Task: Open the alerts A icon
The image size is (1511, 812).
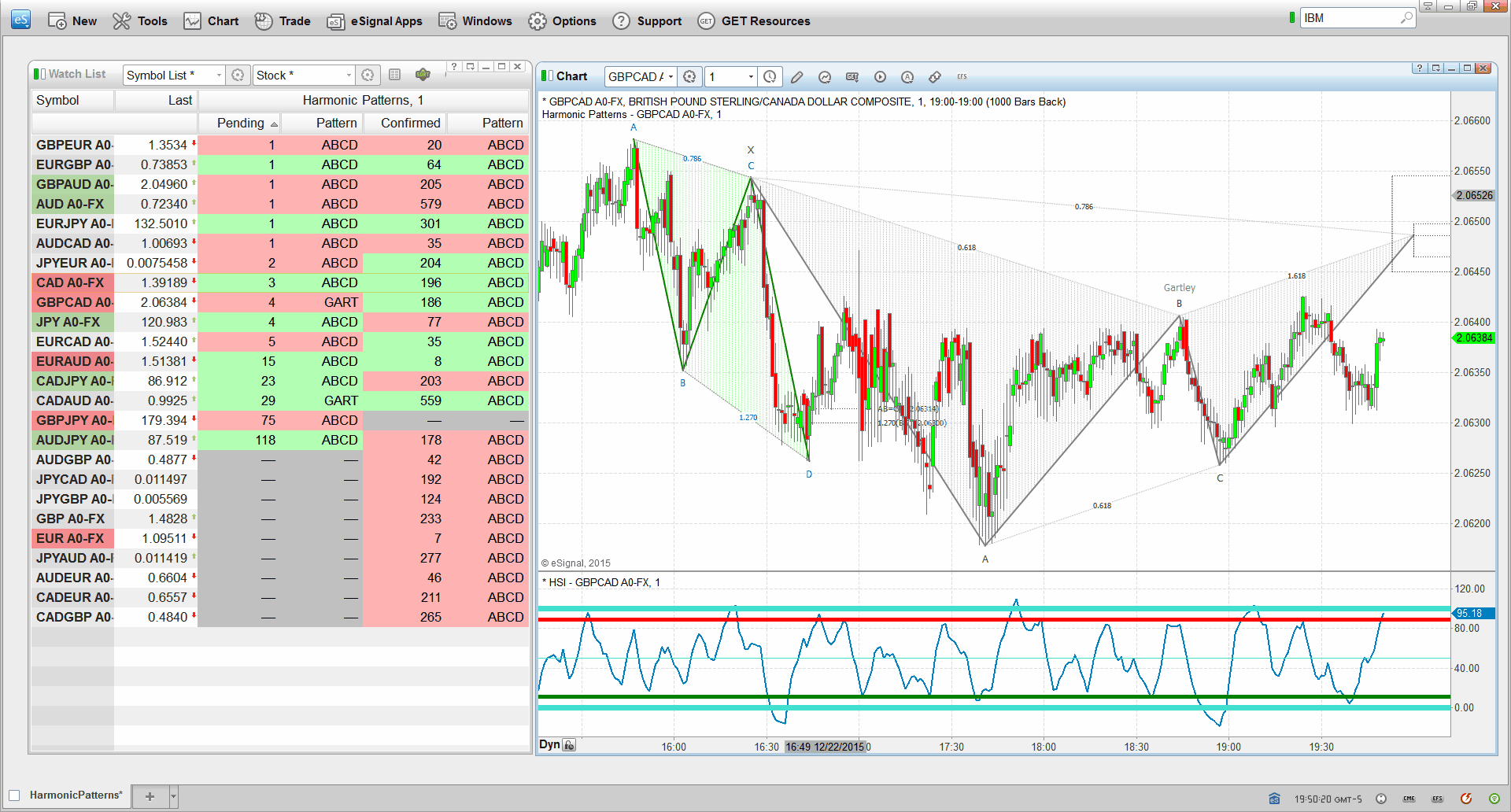Action: click(907, 76)
